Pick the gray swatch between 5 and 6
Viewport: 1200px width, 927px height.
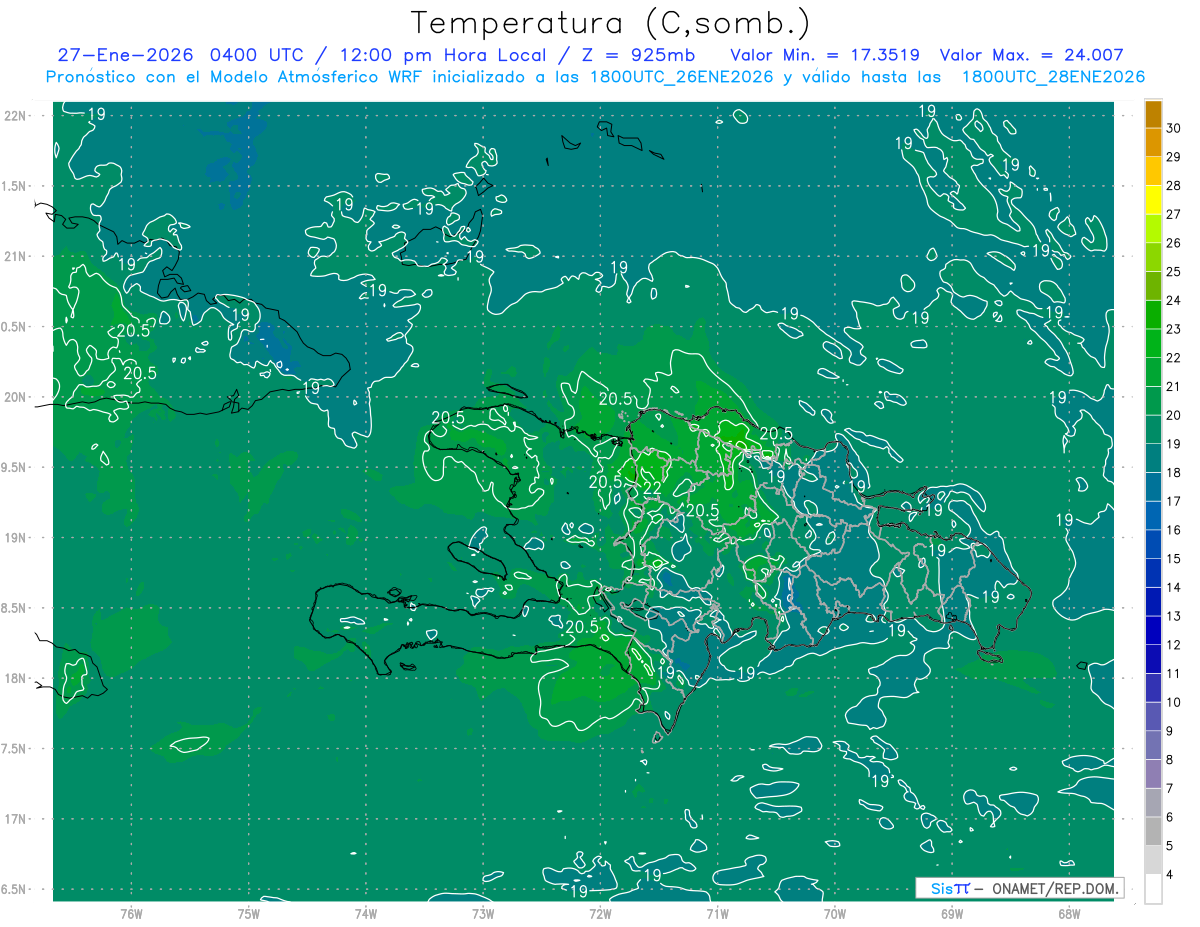click(x=1153, y=832)
